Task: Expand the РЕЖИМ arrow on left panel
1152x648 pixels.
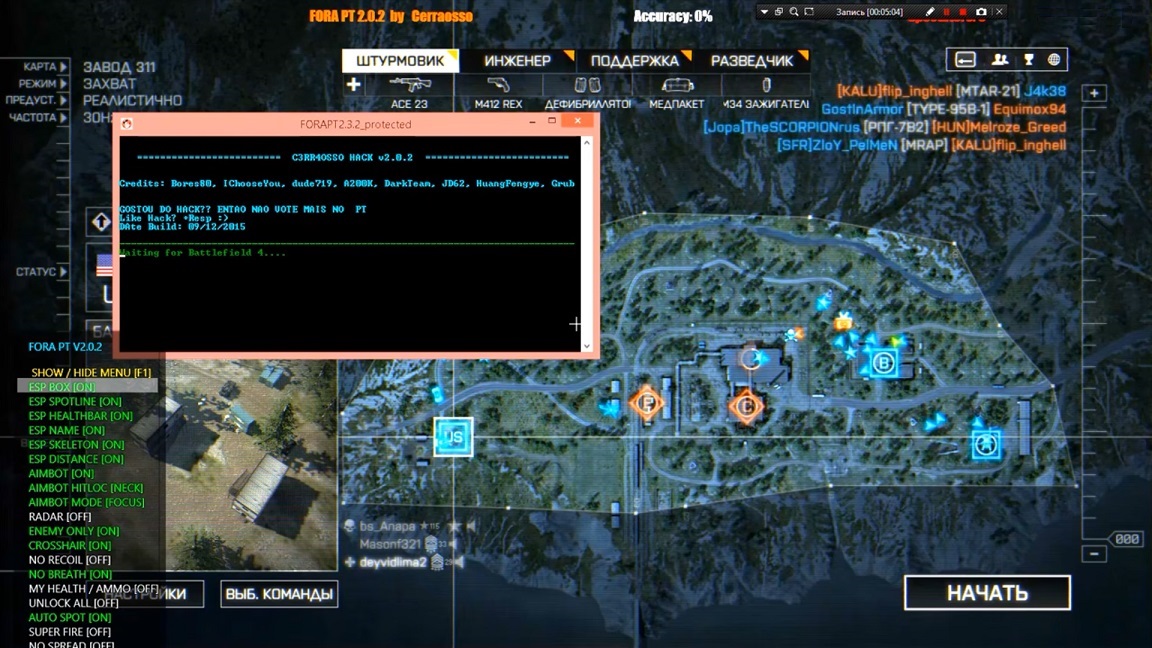Action: click(64, 84)
